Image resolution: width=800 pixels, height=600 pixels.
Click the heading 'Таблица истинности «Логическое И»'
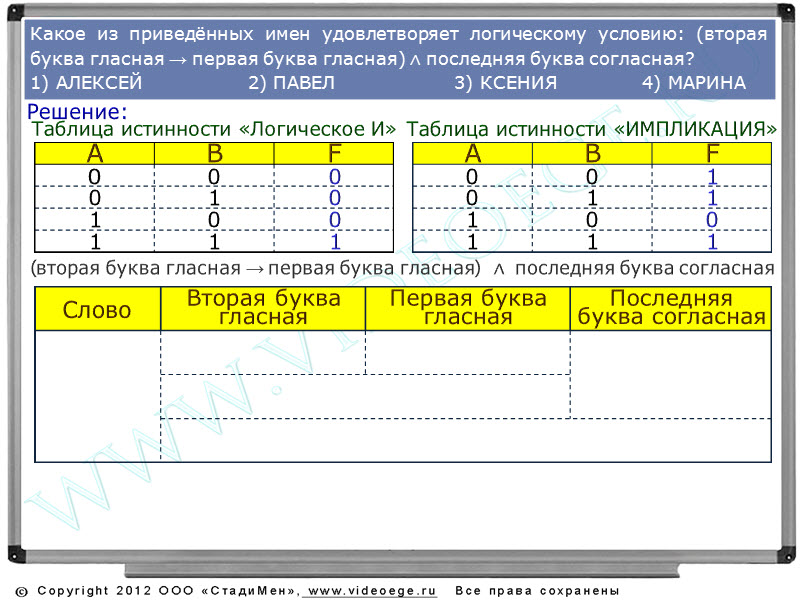tap(213, 129)
